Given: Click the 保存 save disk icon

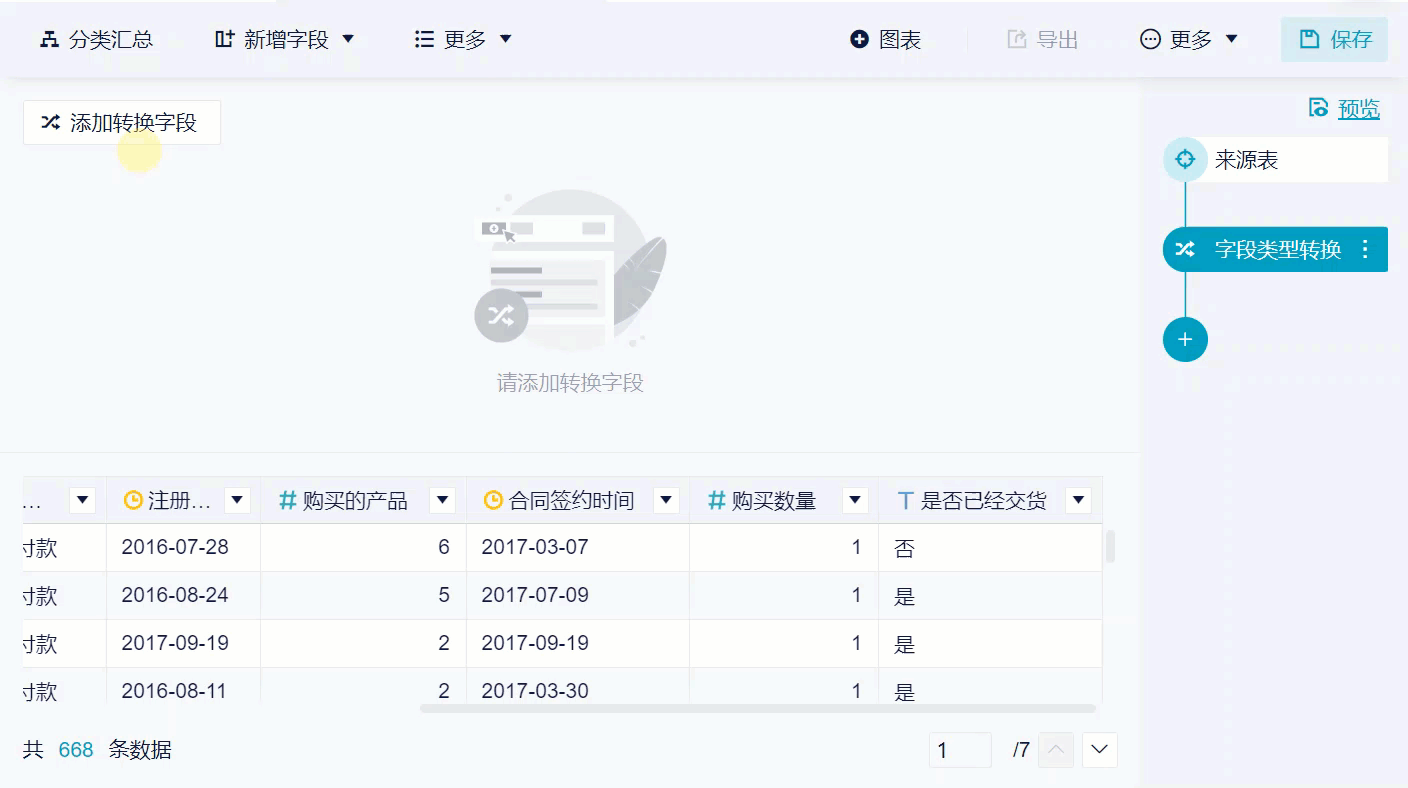Looking at the screenshot, I should tap(1309, 39).
